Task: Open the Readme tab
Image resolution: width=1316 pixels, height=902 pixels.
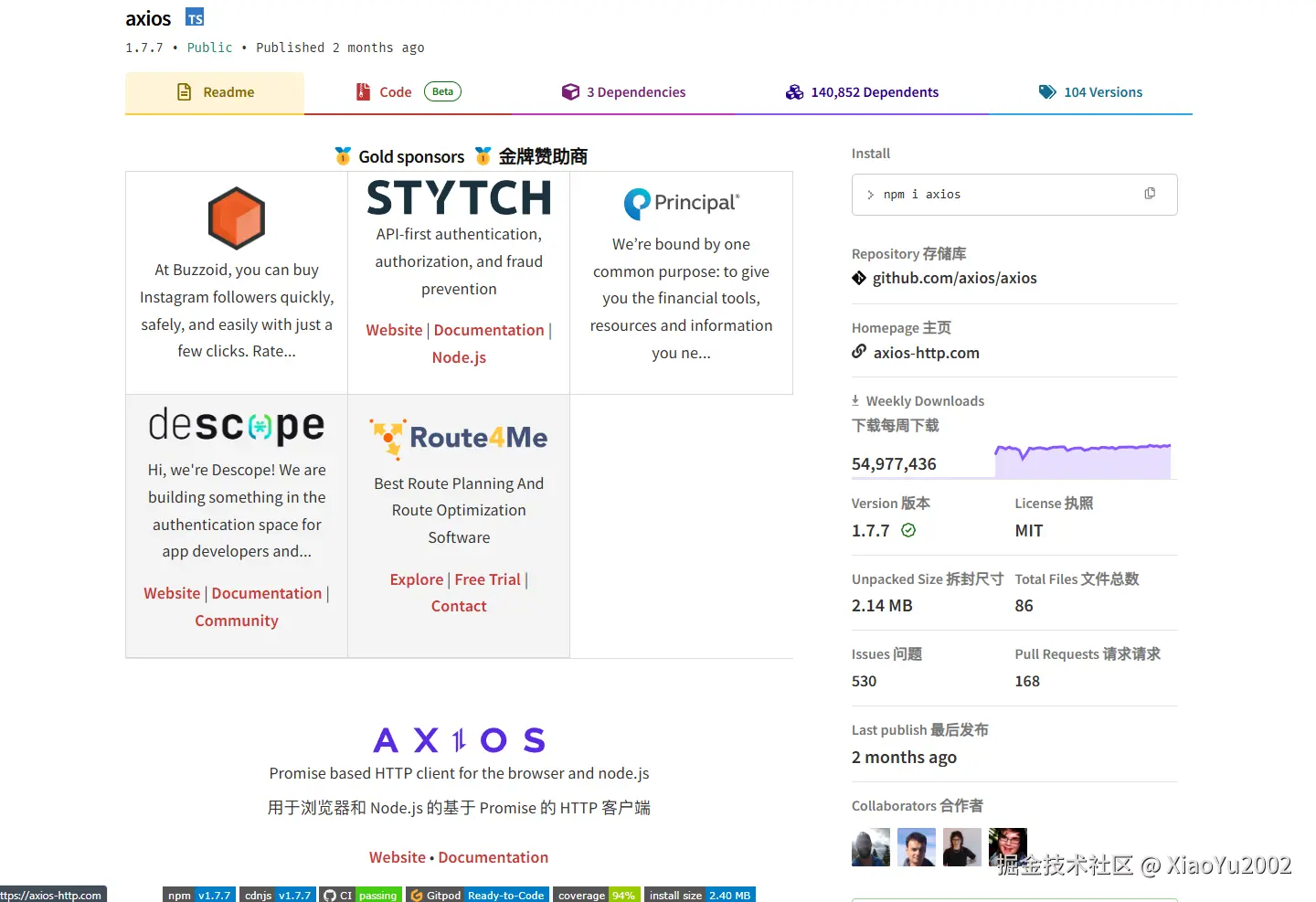Action: click(x=215, y=92)
